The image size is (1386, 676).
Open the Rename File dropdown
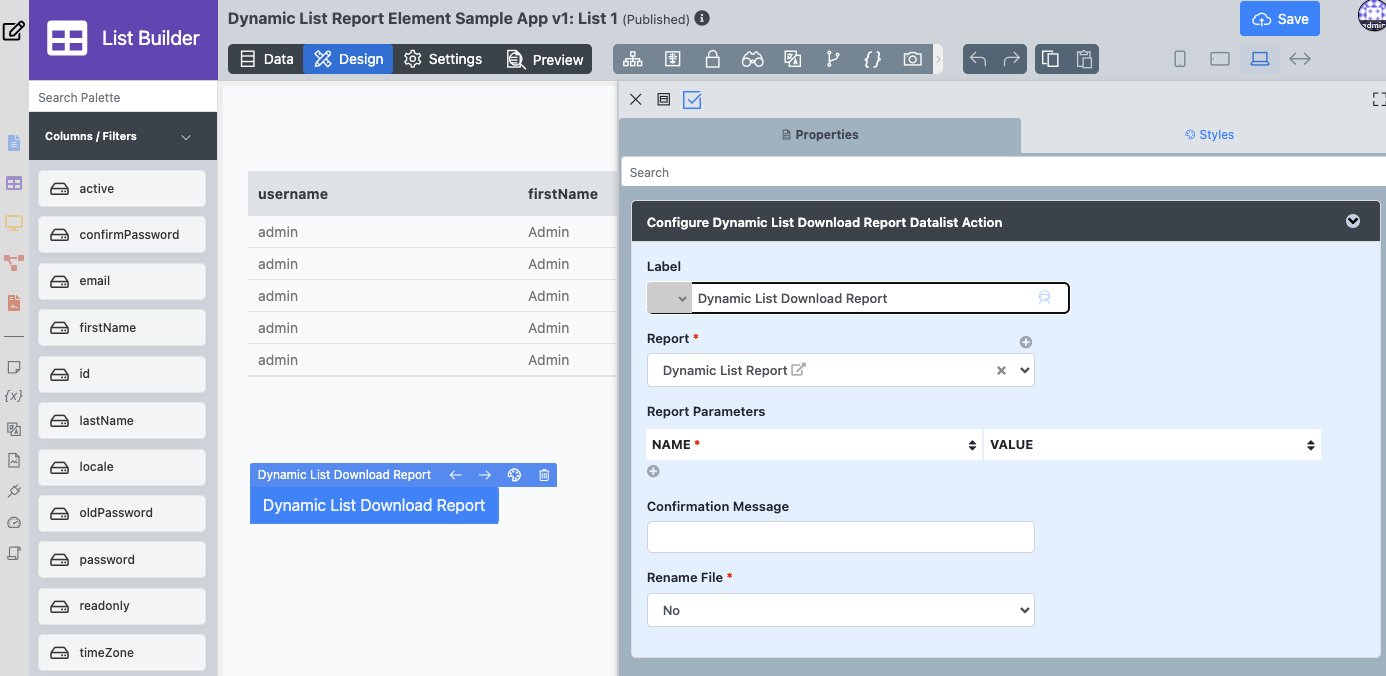(x=840, y=610)
